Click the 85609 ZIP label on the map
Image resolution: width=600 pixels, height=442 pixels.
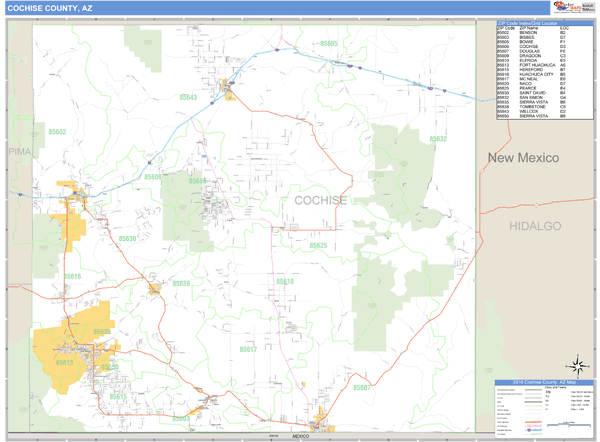pyautogui.click(x=153, y=177)
